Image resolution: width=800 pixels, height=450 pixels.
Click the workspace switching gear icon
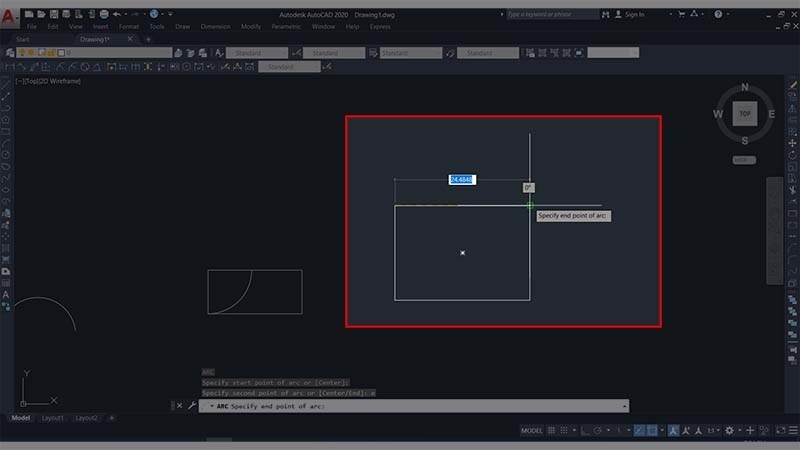tap(730, 431)
